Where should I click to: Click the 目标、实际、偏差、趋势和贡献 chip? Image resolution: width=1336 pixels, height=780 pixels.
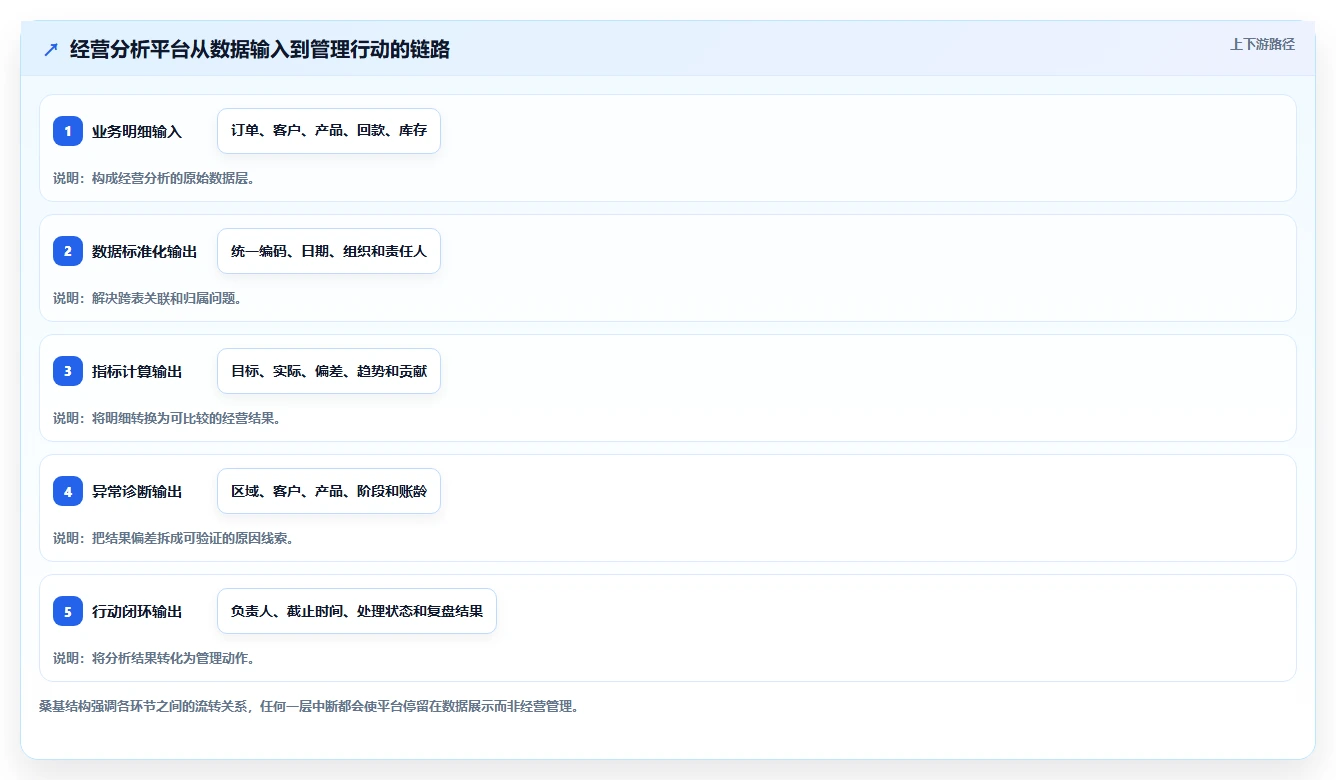coord(329,371)
